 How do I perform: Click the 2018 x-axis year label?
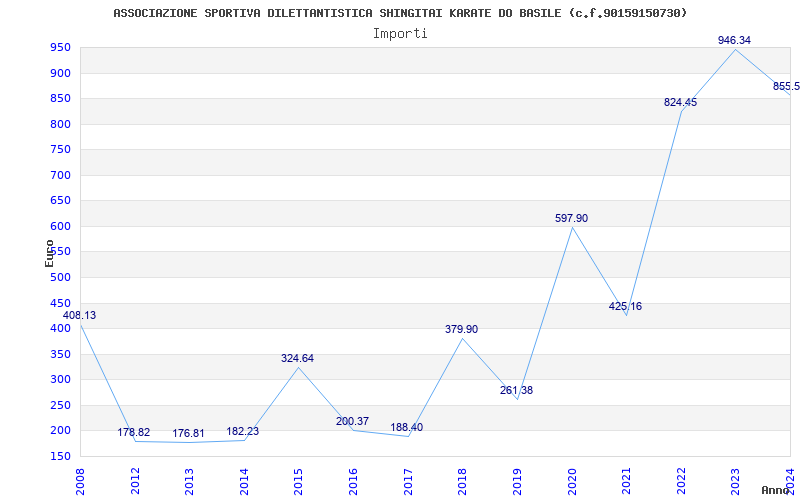[x=462, y=481]
